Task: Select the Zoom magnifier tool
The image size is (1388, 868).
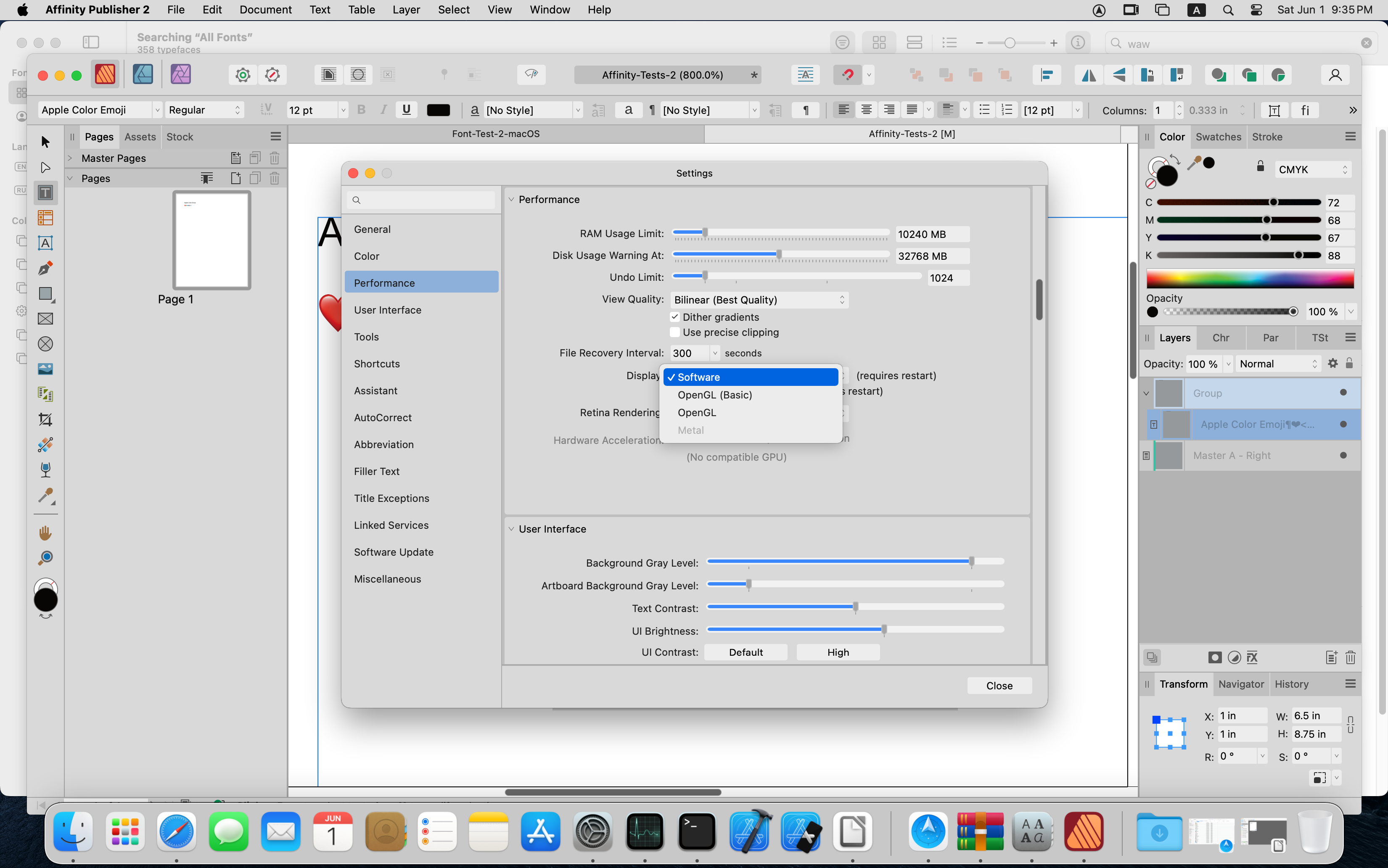Action: (45, 558)
